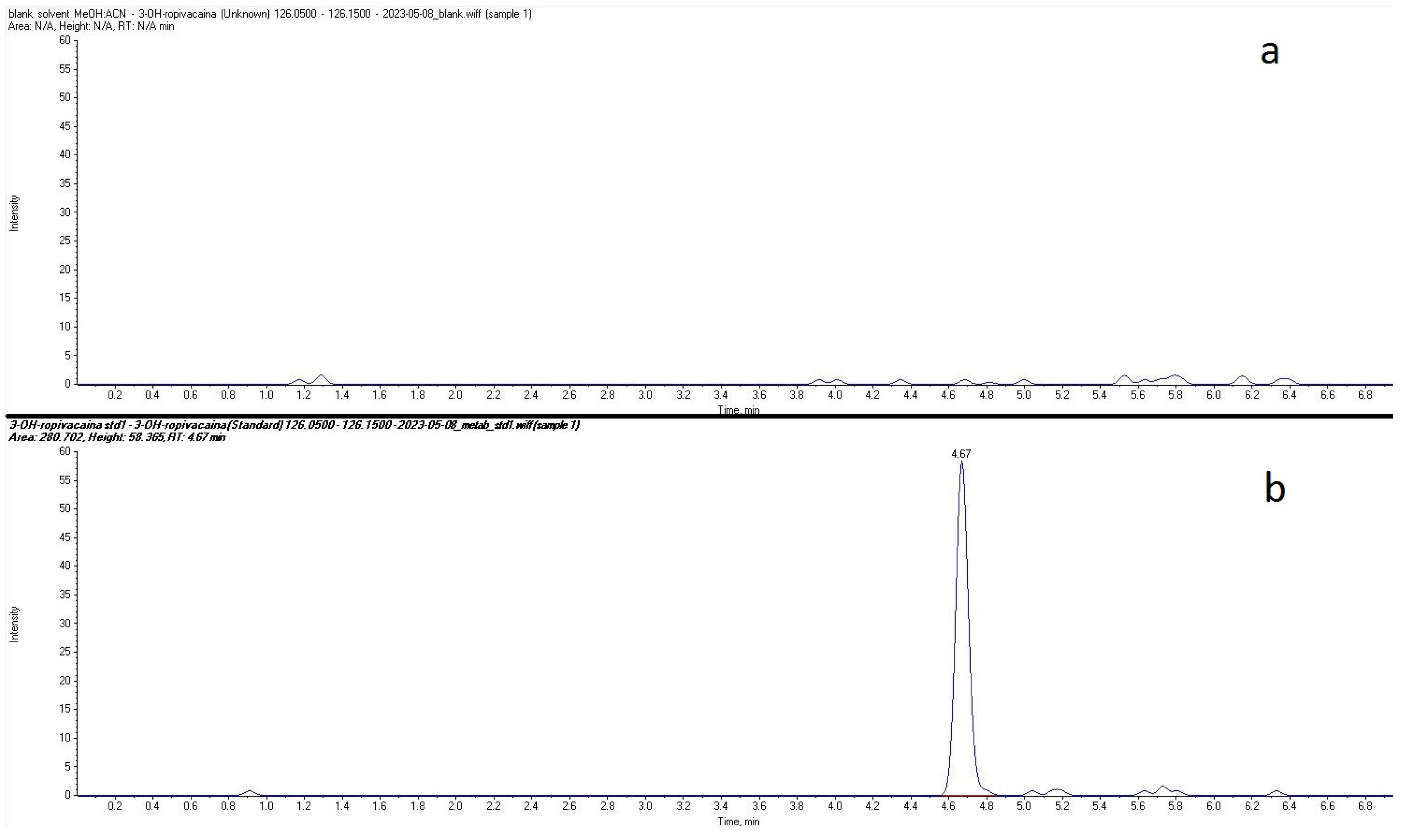Screen dimensions: 1401x840
Task: Select the 3-OH-ropivacaina std1 chromatogram title
Action: pos(294,425)
